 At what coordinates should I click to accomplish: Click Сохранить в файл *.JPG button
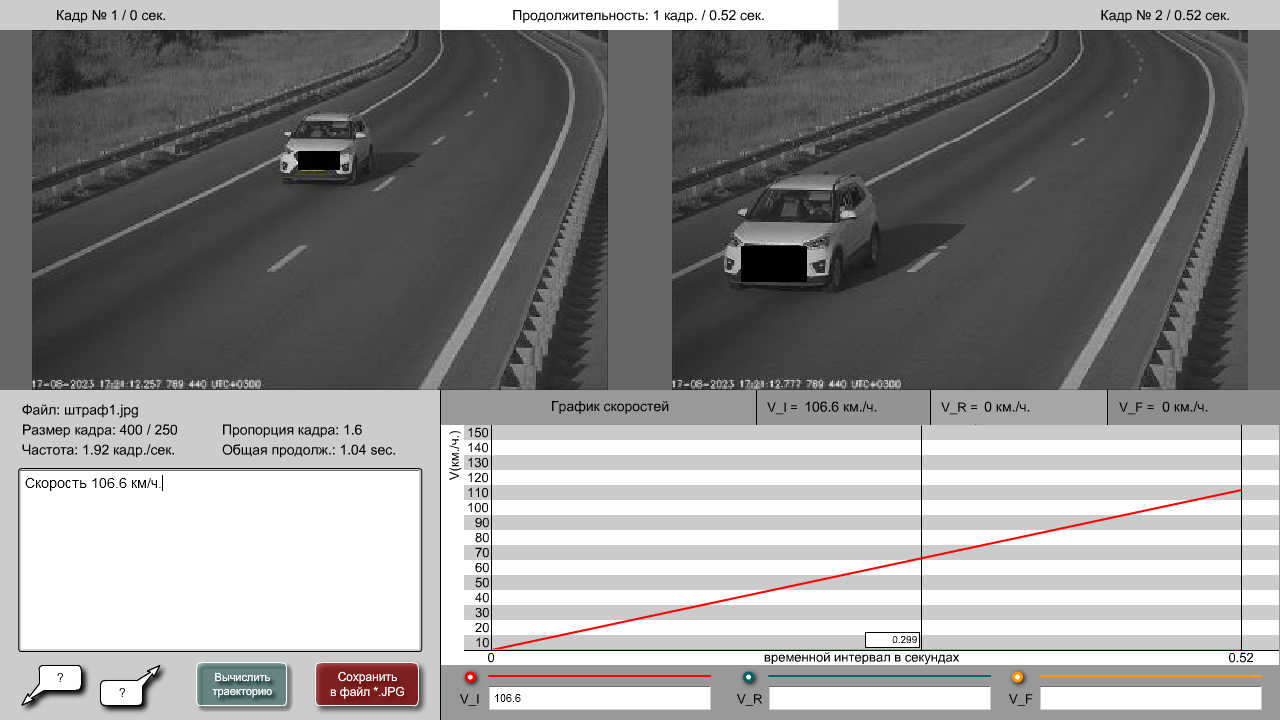click(367, 684)
